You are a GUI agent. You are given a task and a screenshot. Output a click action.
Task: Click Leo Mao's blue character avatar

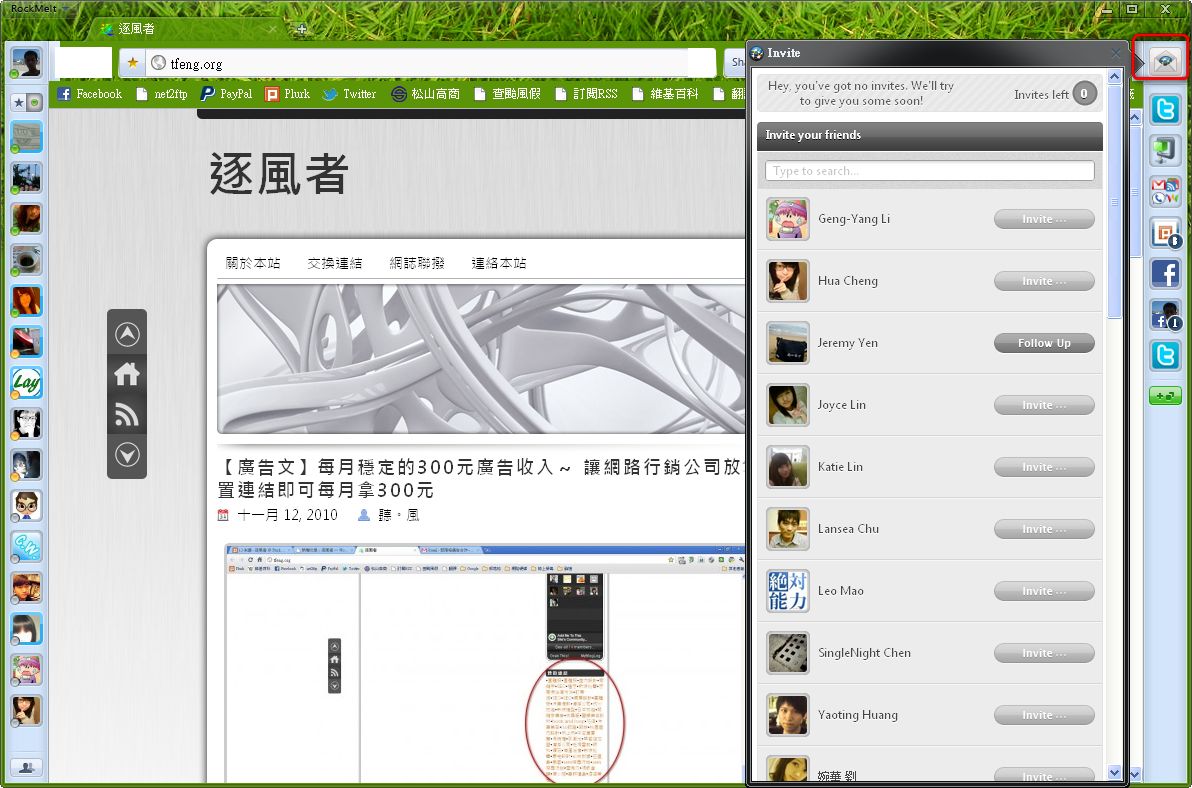[x=788, y=590]
